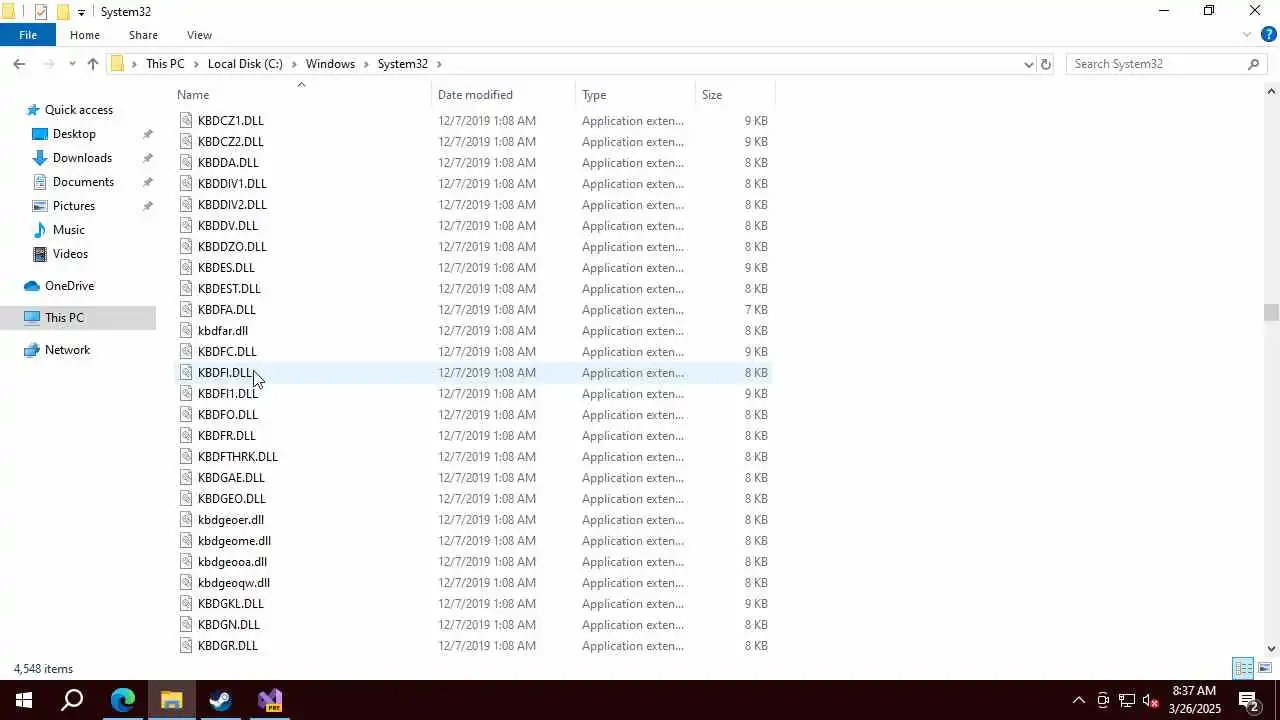Image resolution: width=1280 pixels, height=720 pixels.
Task: Click the KBDFR.DLL file icon
Action: [x=186, y=436]
